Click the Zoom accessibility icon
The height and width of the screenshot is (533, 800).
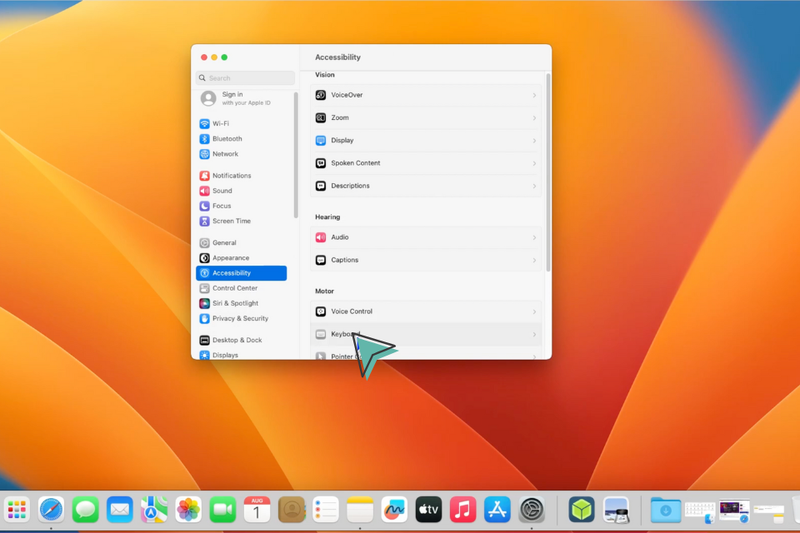(x=320, y=118)
